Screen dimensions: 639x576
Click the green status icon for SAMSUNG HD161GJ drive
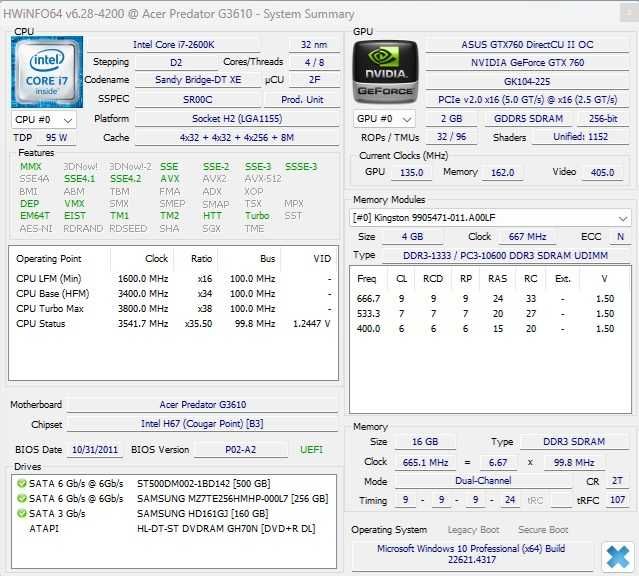[22, 514]
